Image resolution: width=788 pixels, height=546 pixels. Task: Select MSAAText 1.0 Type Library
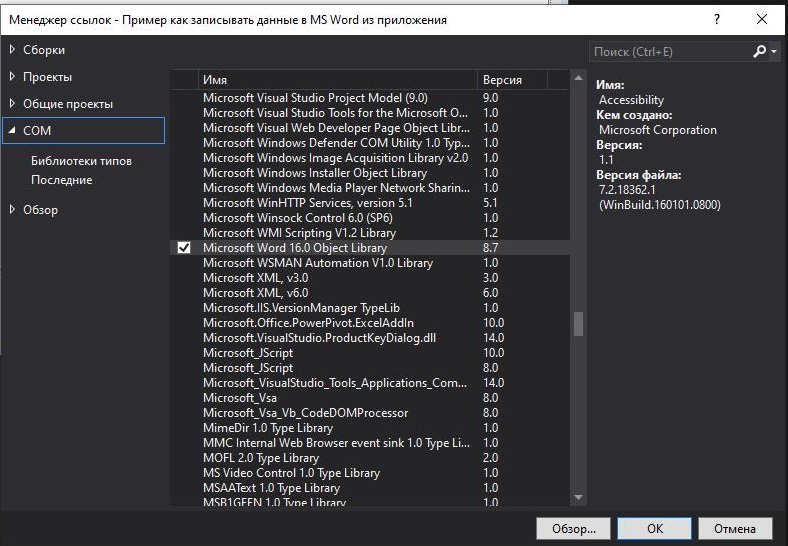(370, 488)
